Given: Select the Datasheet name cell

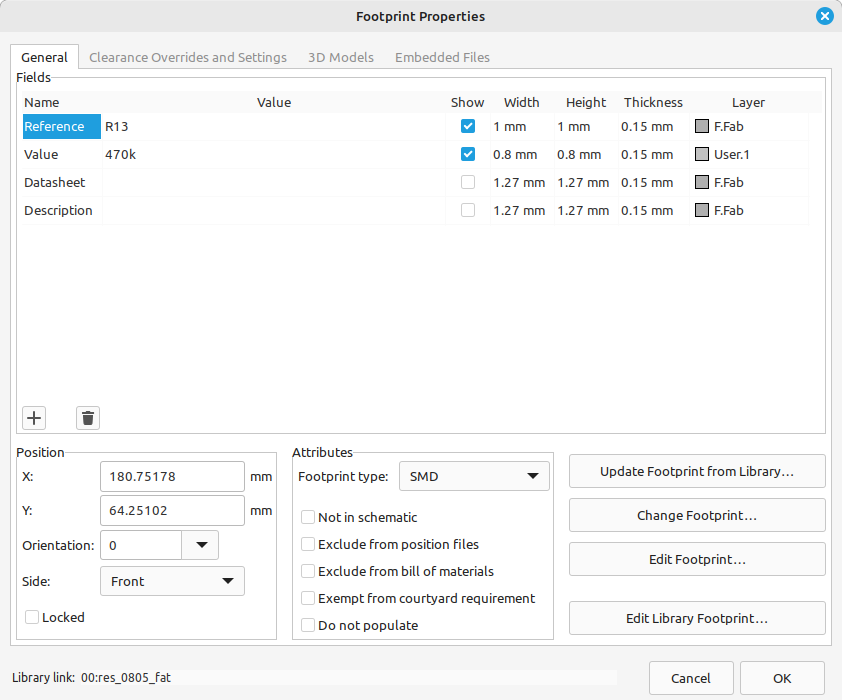Looking at the screenshot, I should pos(62,182).
